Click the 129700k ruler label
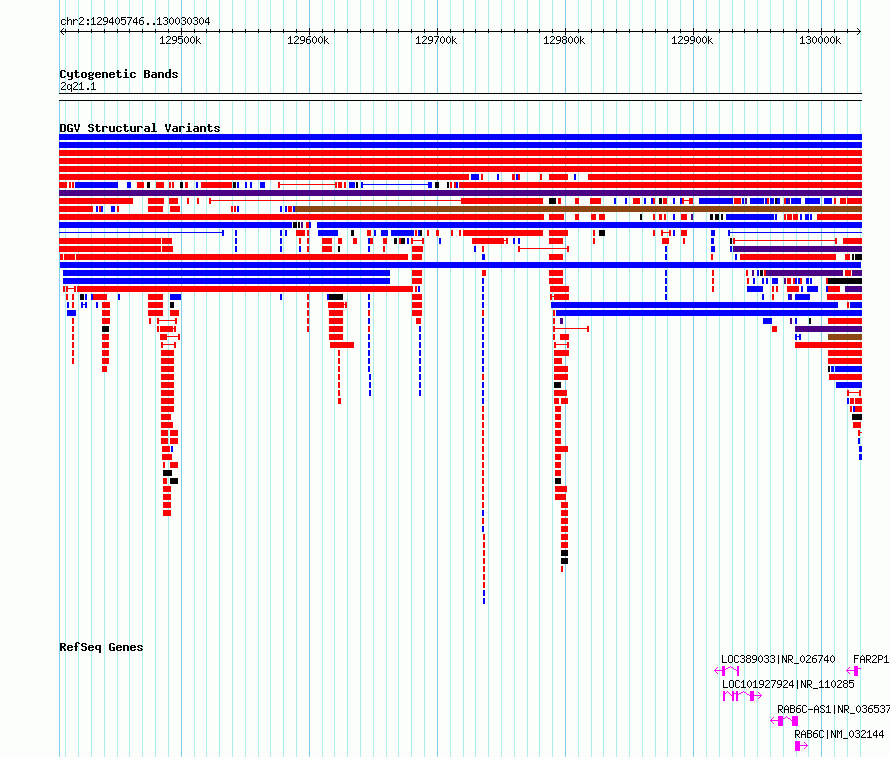 click(436, 40)
